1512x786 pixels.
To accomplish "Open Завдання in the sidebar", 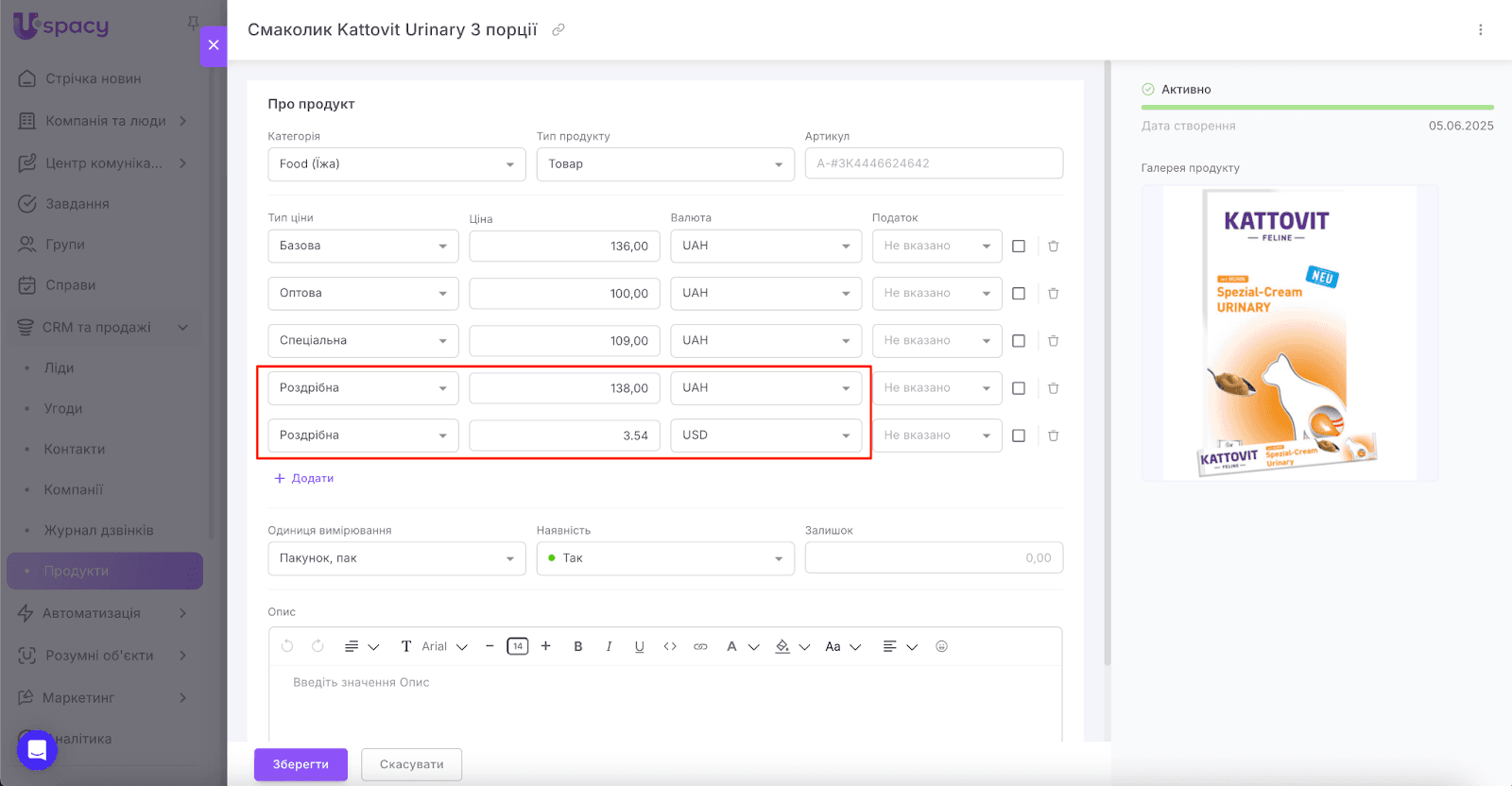I will click(77, 204).
